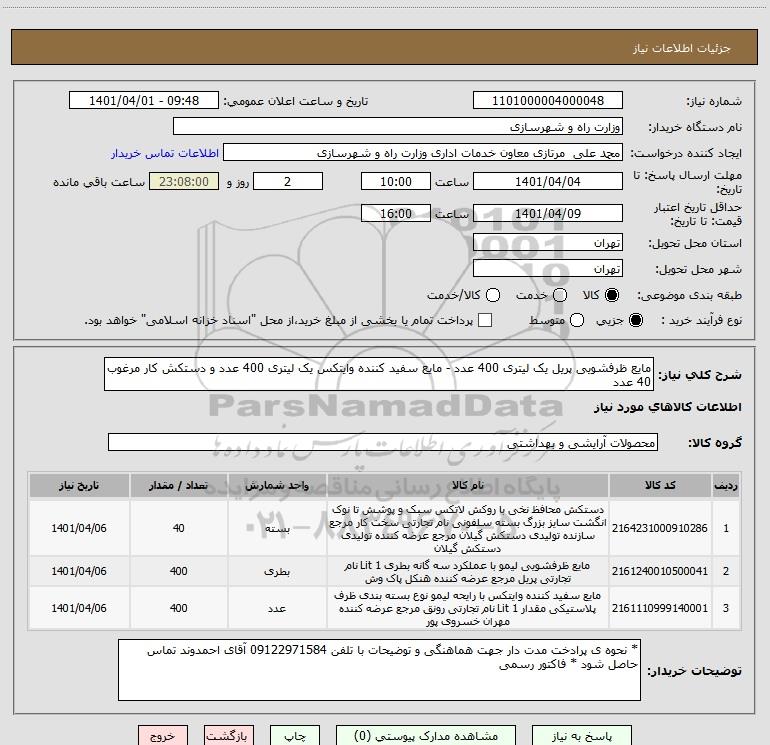The width and height of the screenshot is (770, 745).
Task: Click the مایع ظرفشویی لیمو product name cell
Action: coord(468,571)
